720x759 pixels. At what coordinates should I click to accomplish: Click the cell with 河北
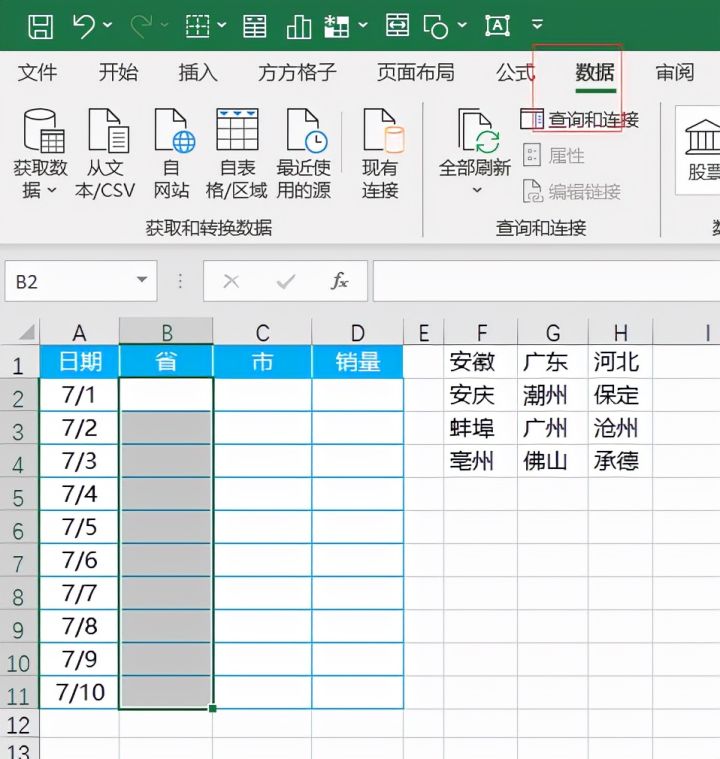click(x=620, y=362)
